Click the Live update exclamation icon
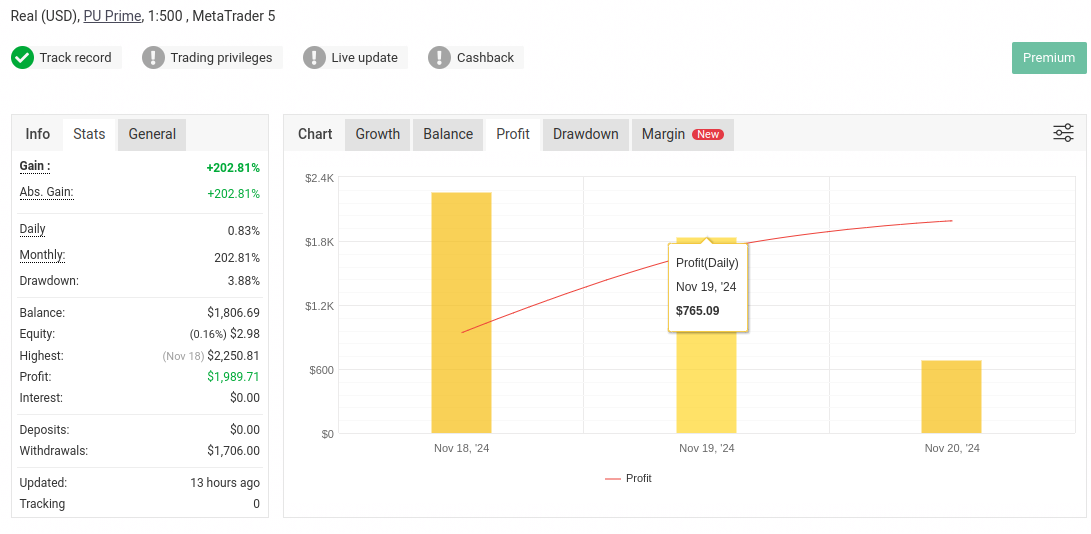 [314, 58]
